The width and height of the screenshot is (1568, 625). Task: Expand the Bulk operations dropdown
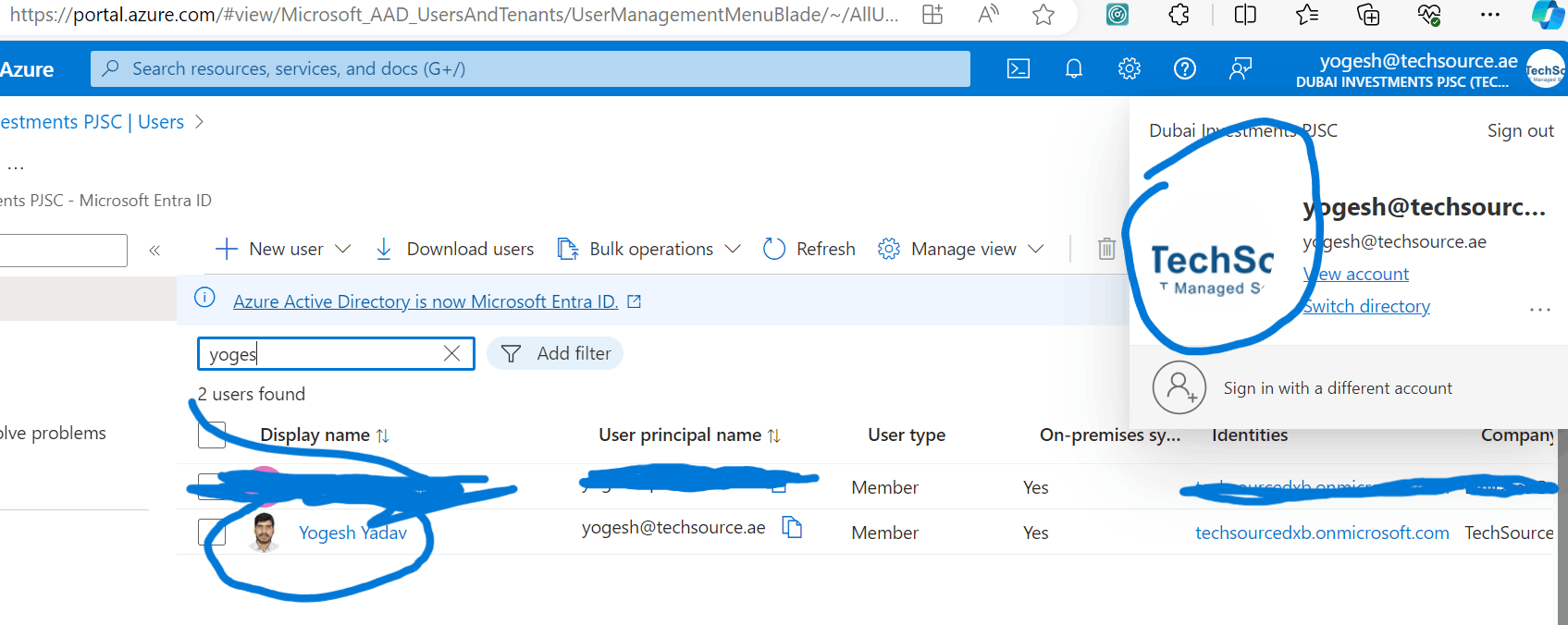[x=733, y=250]
